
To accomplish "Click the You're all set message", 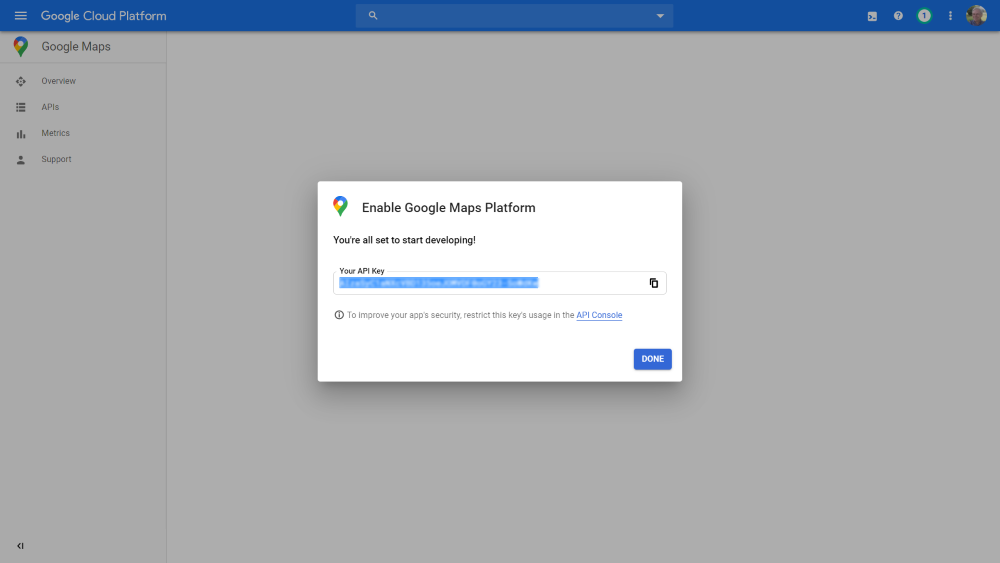I will pyautogui.click(x=404, y=240).
